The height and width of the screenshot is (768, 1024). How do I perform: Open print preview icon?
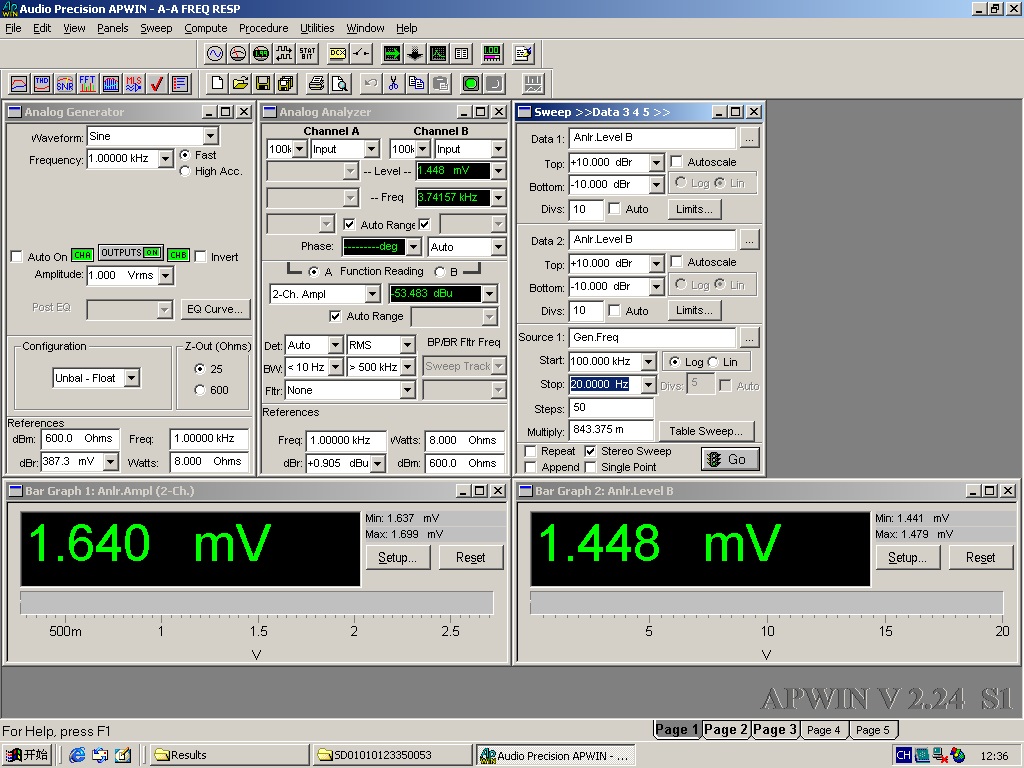click(x=340, y=84)
